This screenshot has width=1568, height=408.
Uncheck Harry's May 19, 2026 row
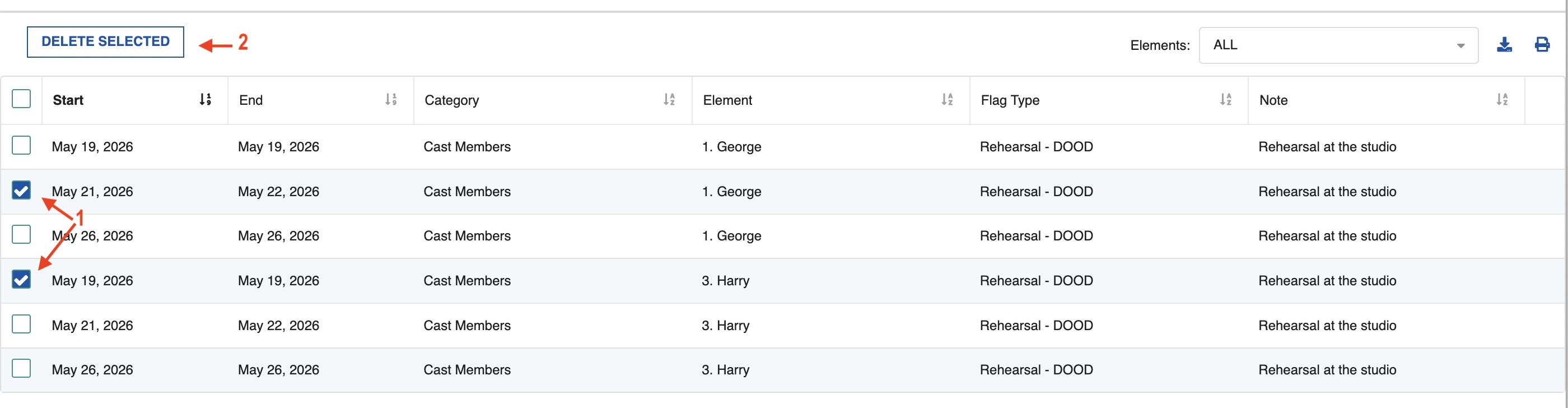point(21,280)
